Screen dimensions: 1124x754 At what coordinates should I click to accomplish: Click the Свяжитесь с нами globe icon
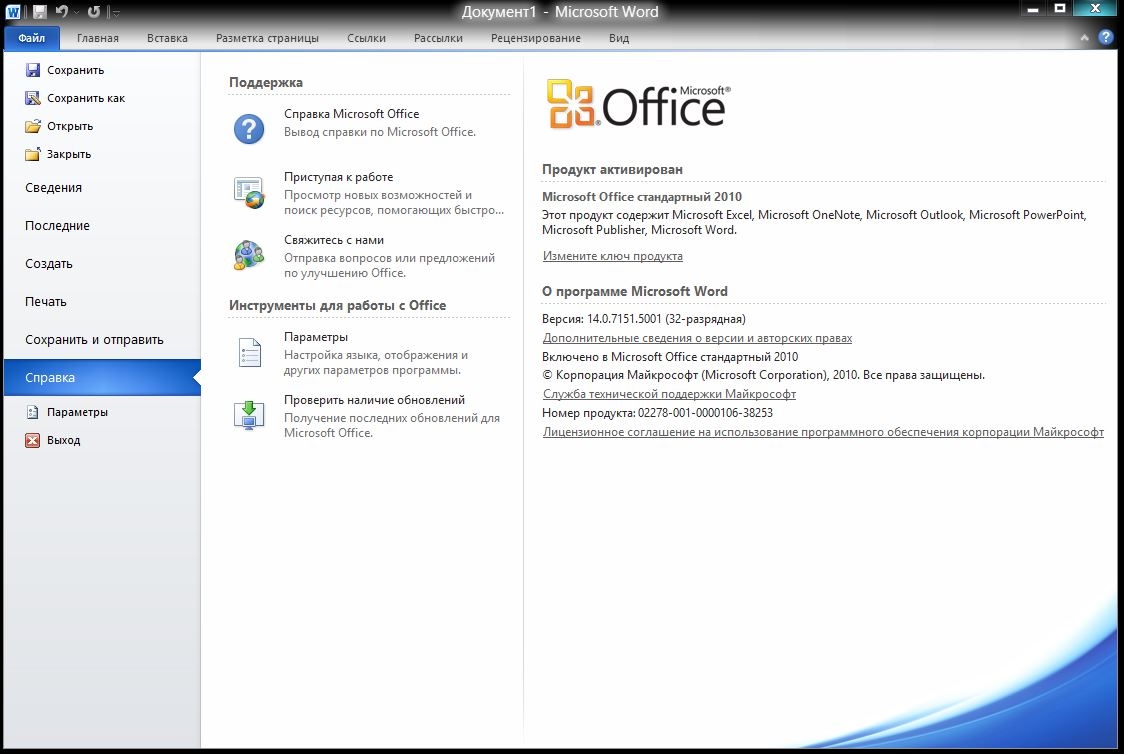coord(249,255)
